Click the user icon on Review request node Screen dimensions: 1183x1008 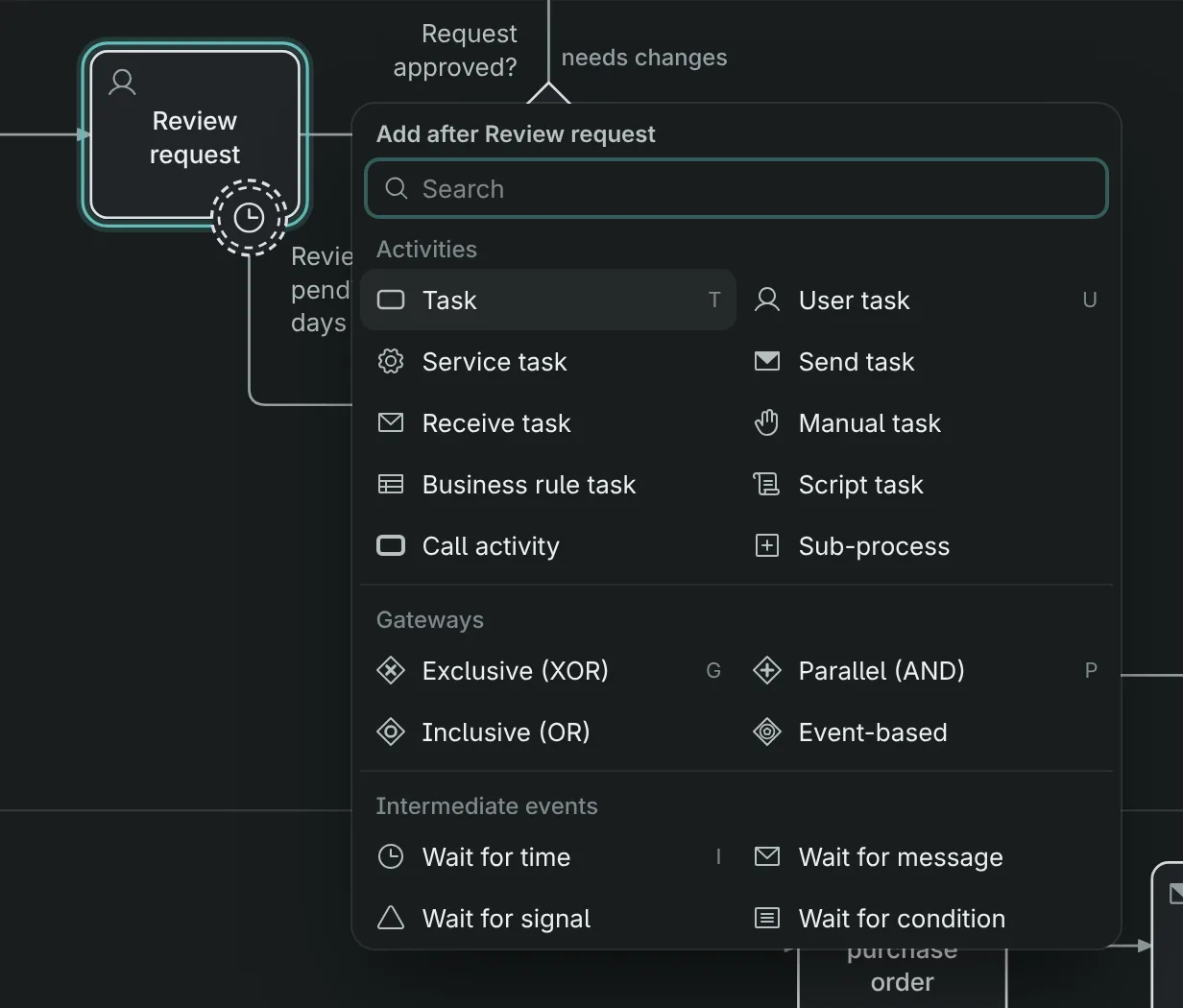pos(122,83)
